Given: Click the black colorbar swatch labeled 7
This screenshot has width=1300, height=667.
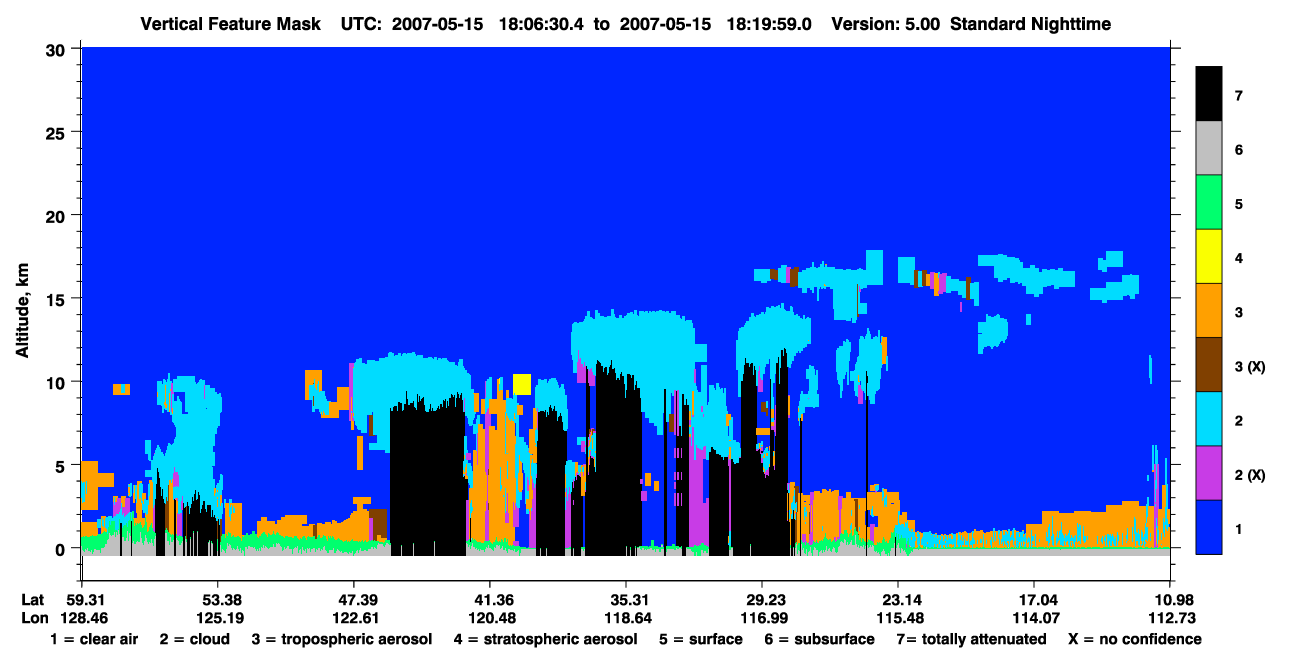Looking at the screenshot, I should click(x=1209, y=94).
